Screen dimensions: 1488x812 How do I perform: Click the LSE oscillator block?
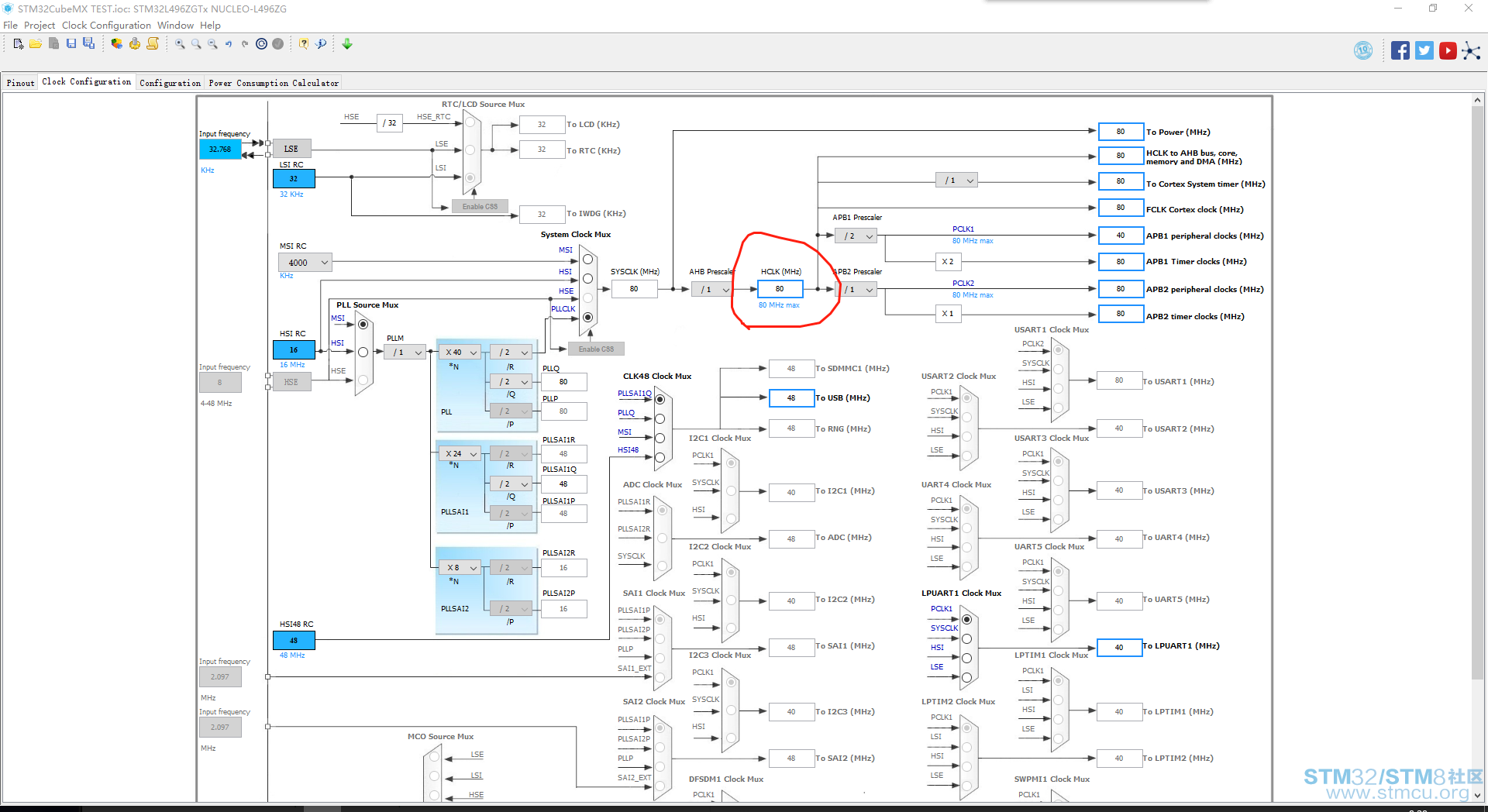click(291, 149)
